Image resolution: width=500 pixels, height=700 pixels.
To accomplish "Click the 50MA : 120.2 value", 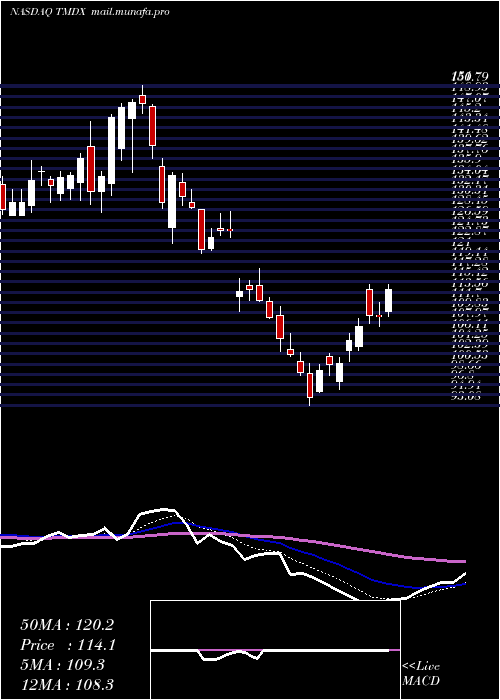I will pos(67,625).
